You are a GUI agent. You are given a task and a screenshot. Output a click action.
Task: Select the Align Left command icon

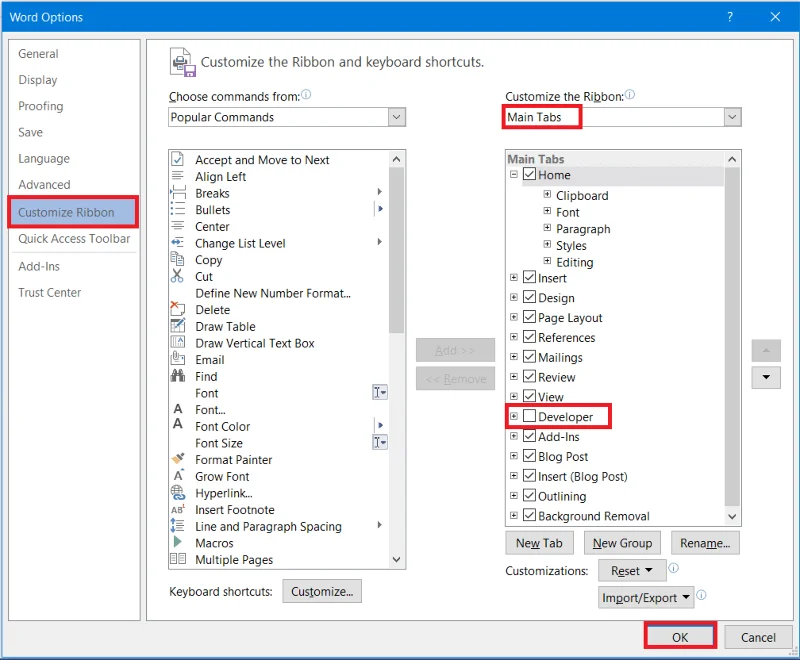[x=178, y=176]
